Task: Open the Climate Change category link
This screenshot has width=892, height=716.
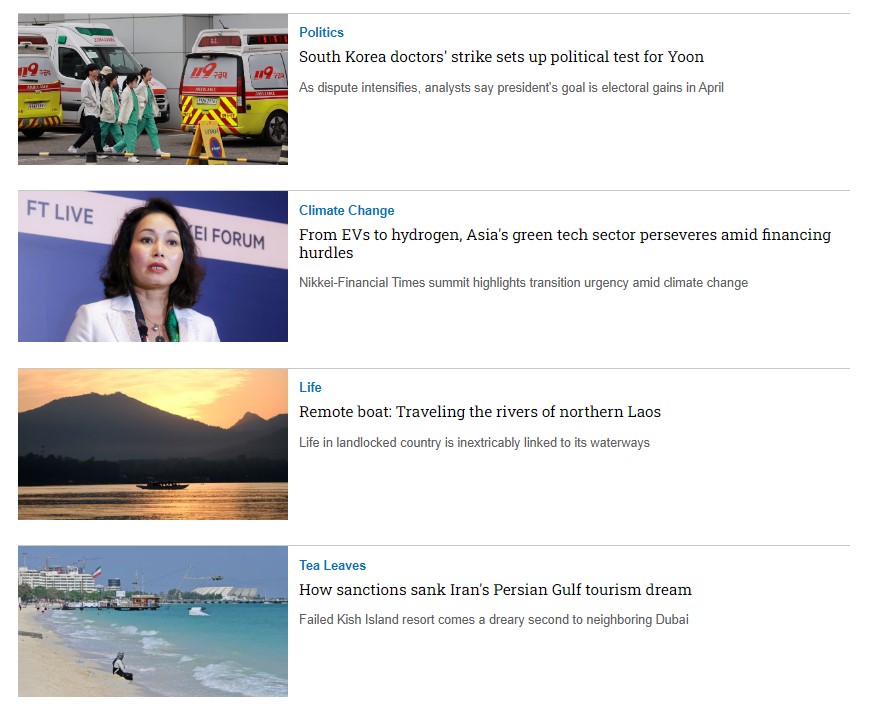Action: [346, 210]
